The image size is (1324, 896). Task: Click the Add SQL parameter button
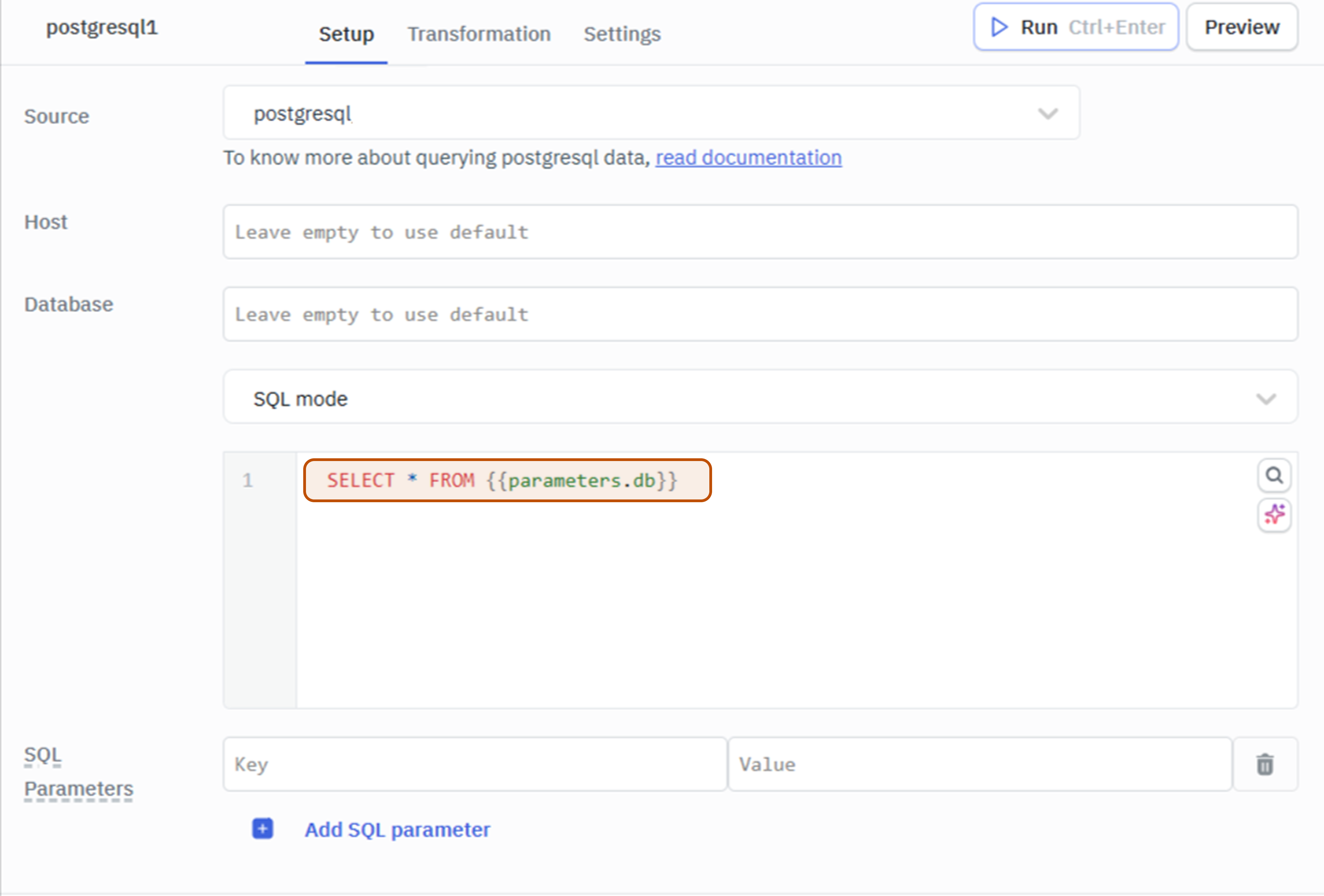click(397, 830)
